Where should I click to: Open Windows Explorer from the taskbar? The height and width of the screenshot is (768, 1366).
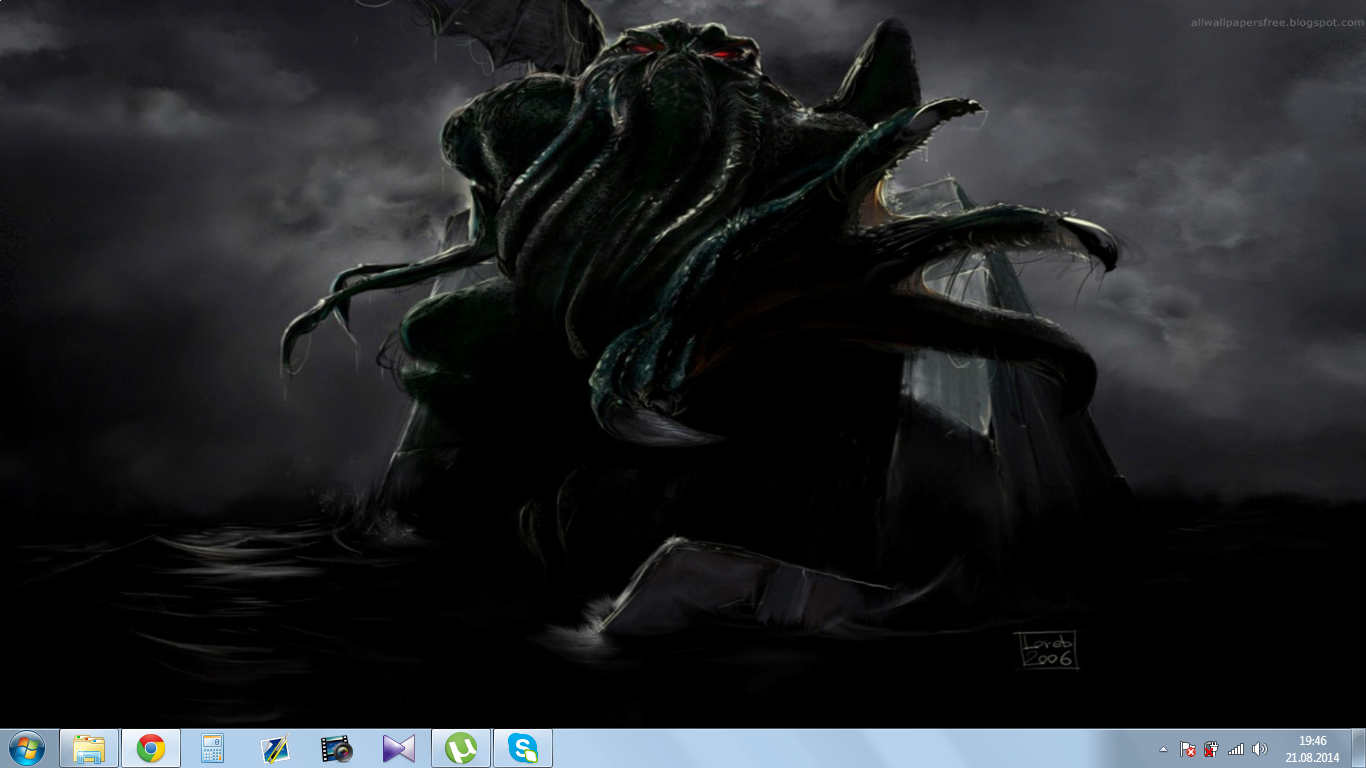click(89, 748)
